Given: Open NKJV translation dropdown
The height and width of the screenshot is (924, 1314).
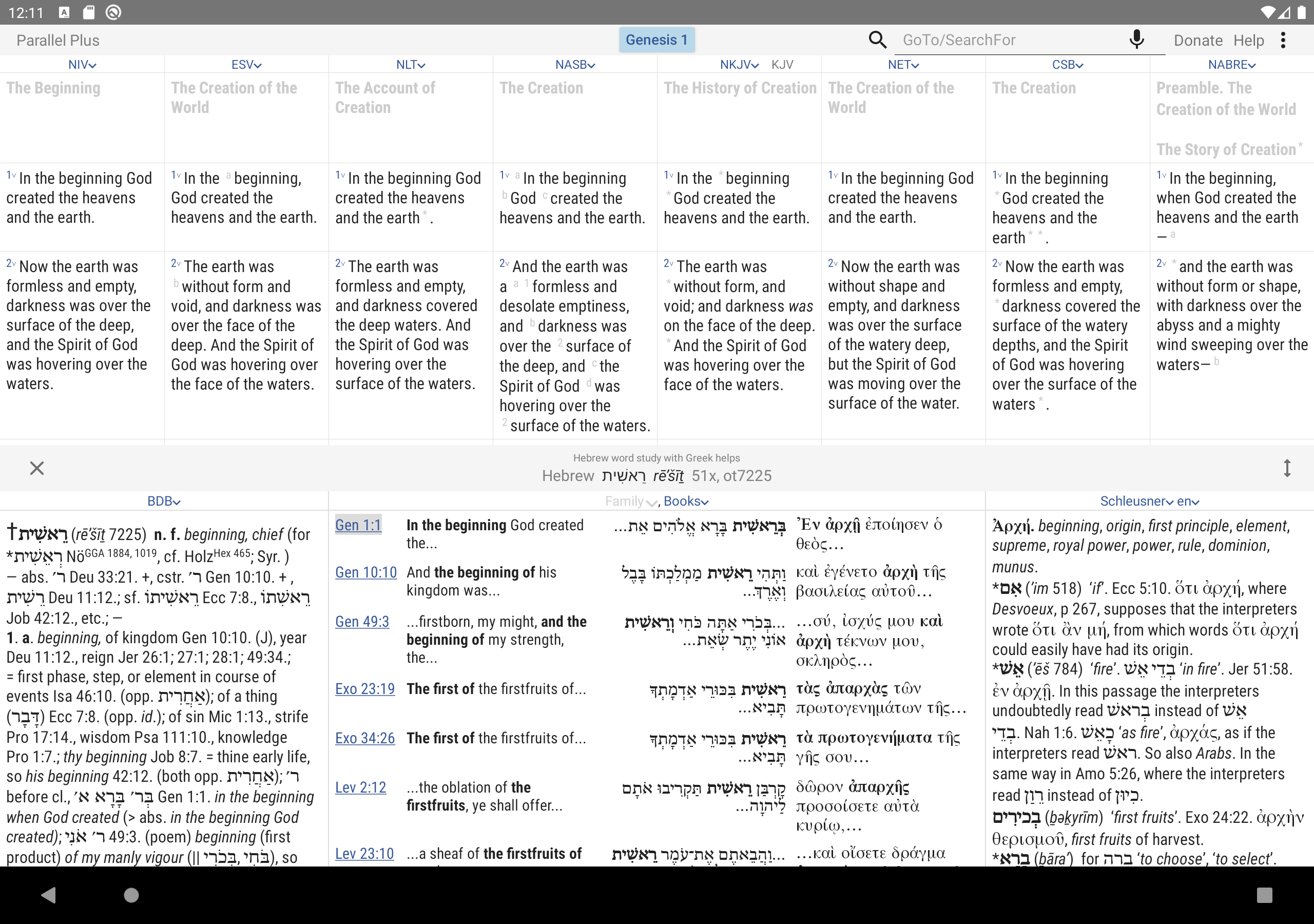Looking at the screenshot, I should [x=739, y=65].
